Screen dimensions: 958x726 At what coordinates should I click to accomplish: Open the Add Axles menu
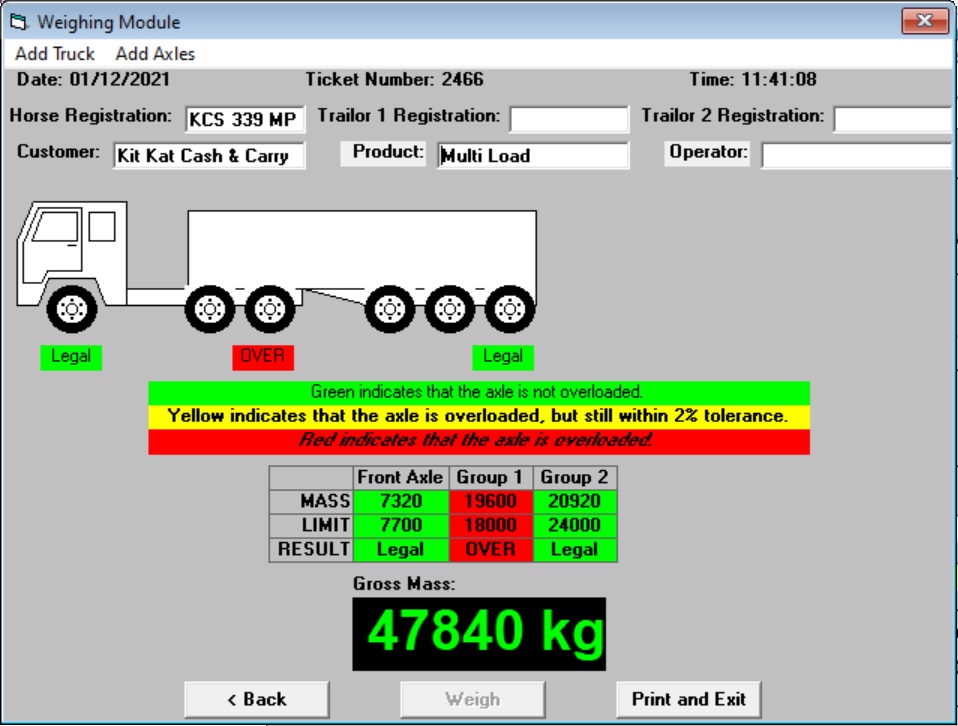pyautogui.click(x=155, y=54)
